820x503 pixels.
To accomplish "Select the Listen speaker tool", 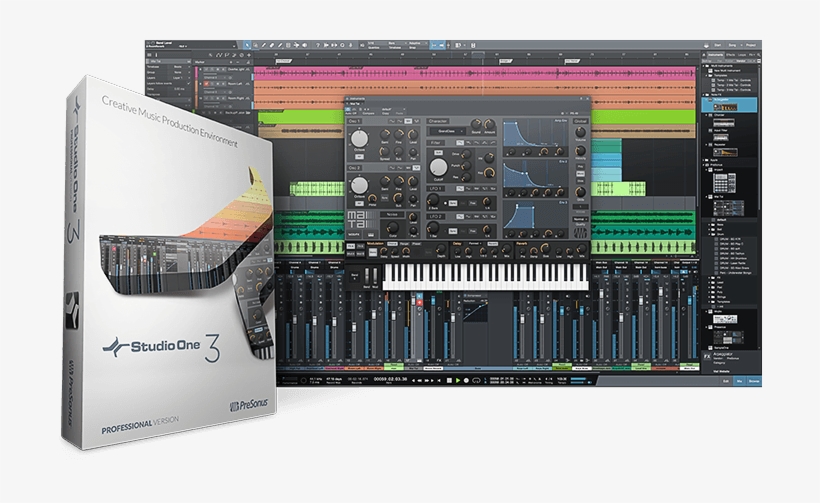I will [305, 45].
